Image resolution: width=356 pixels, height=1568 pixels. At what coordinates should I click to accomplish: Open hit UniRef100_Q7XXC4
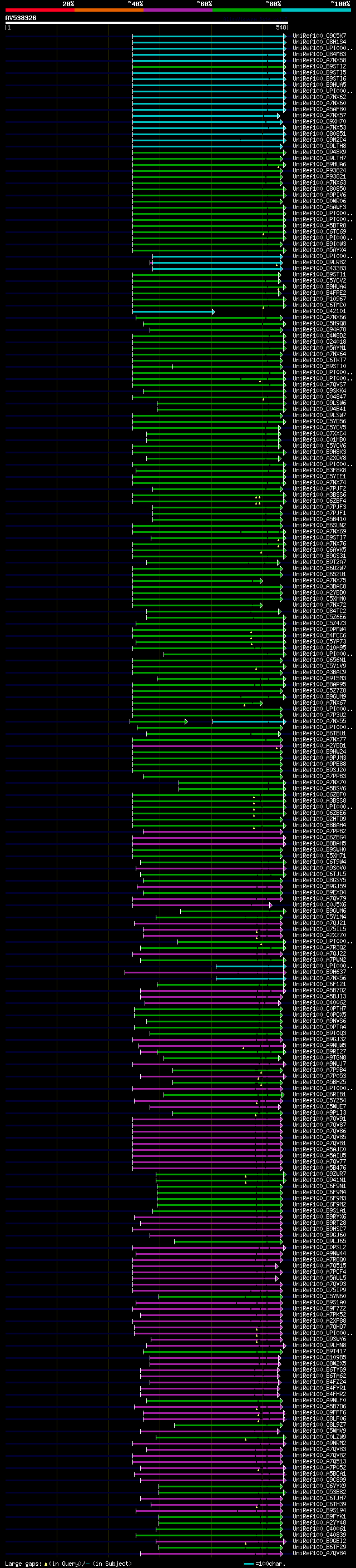click(319, 434)
